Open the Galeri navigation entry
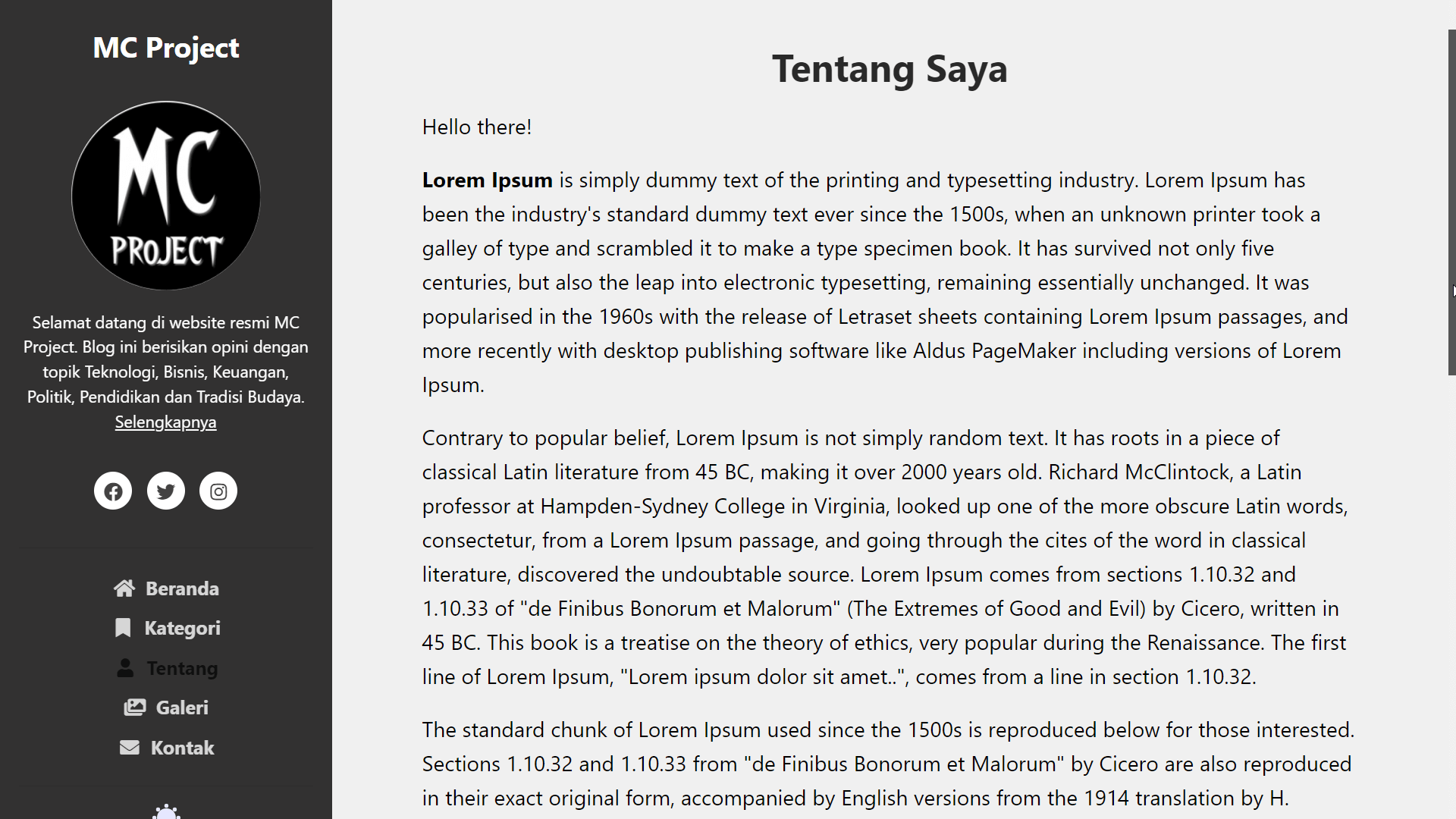 182,707
